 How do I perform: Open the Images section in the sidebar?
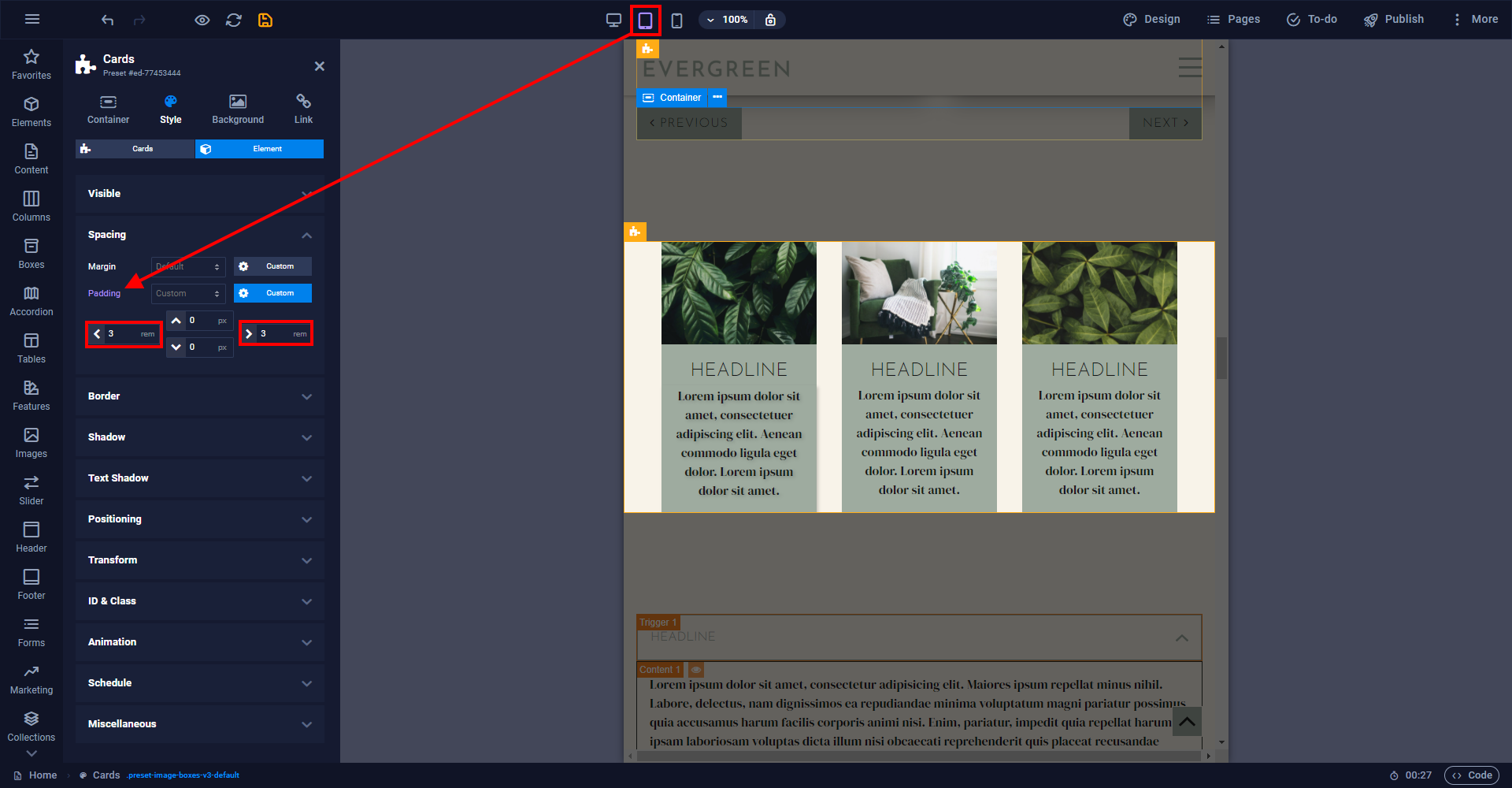point(31,443)
